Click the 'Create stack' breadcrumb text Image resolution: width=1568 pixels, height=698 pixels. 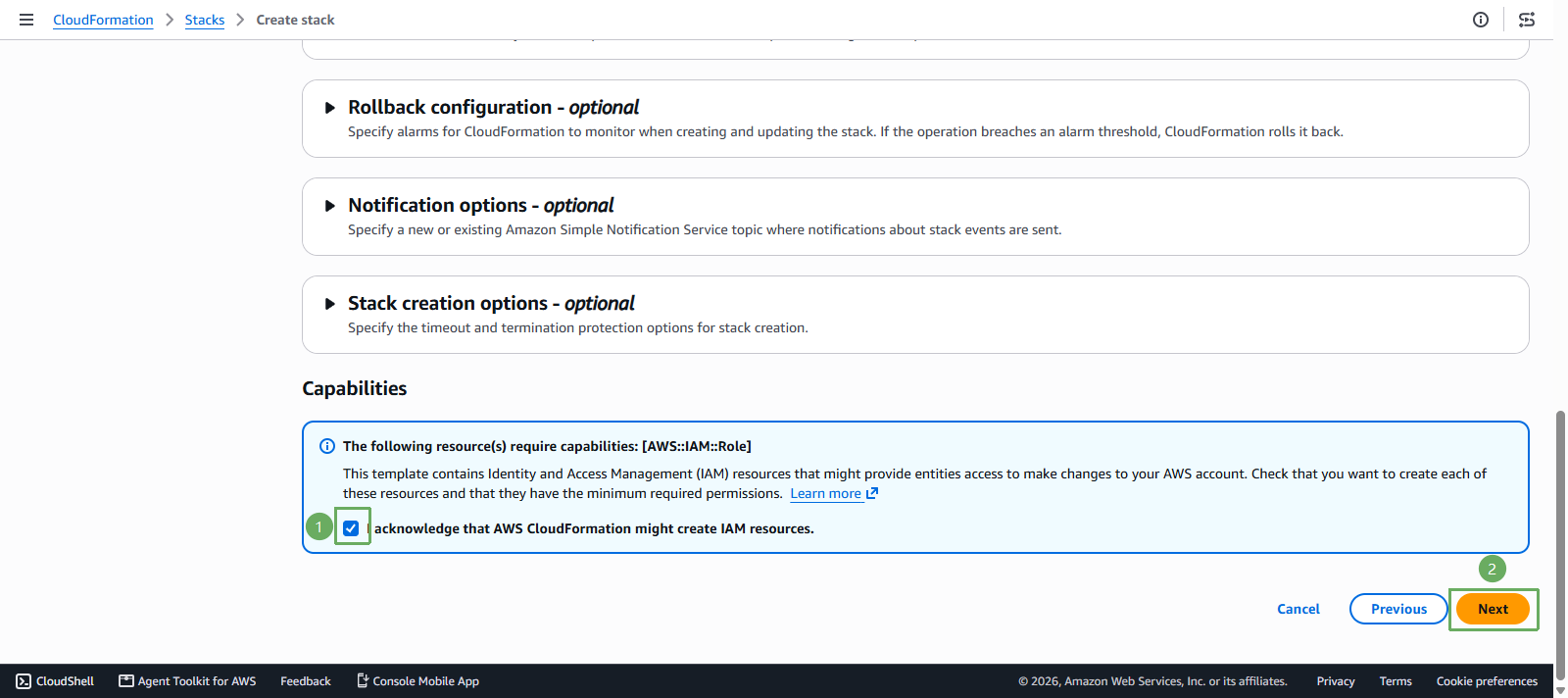(295, 20)
